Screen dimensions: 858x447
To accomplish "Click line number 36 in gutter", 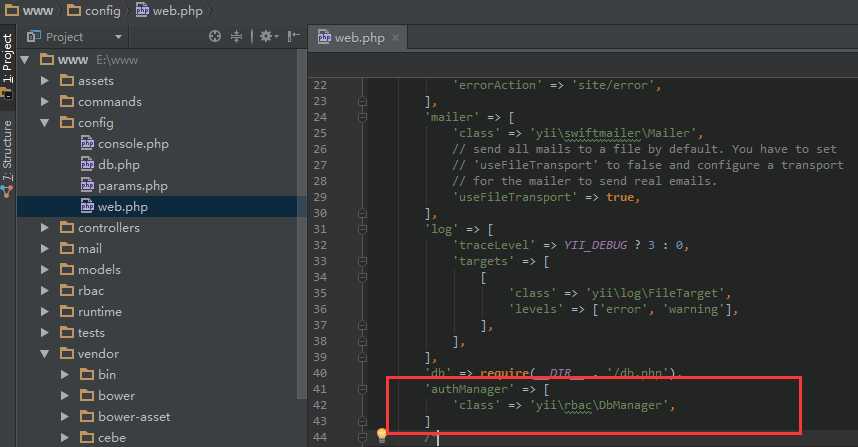I will pos(320,309).
